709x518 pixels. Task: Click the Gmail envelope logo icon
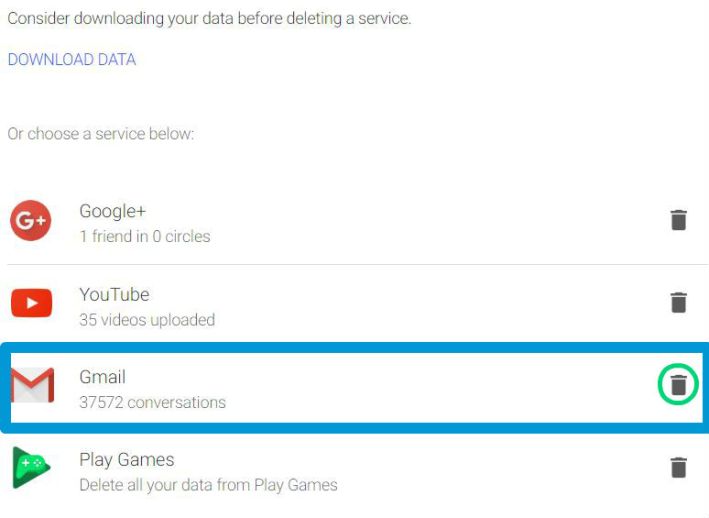(32, 385)
